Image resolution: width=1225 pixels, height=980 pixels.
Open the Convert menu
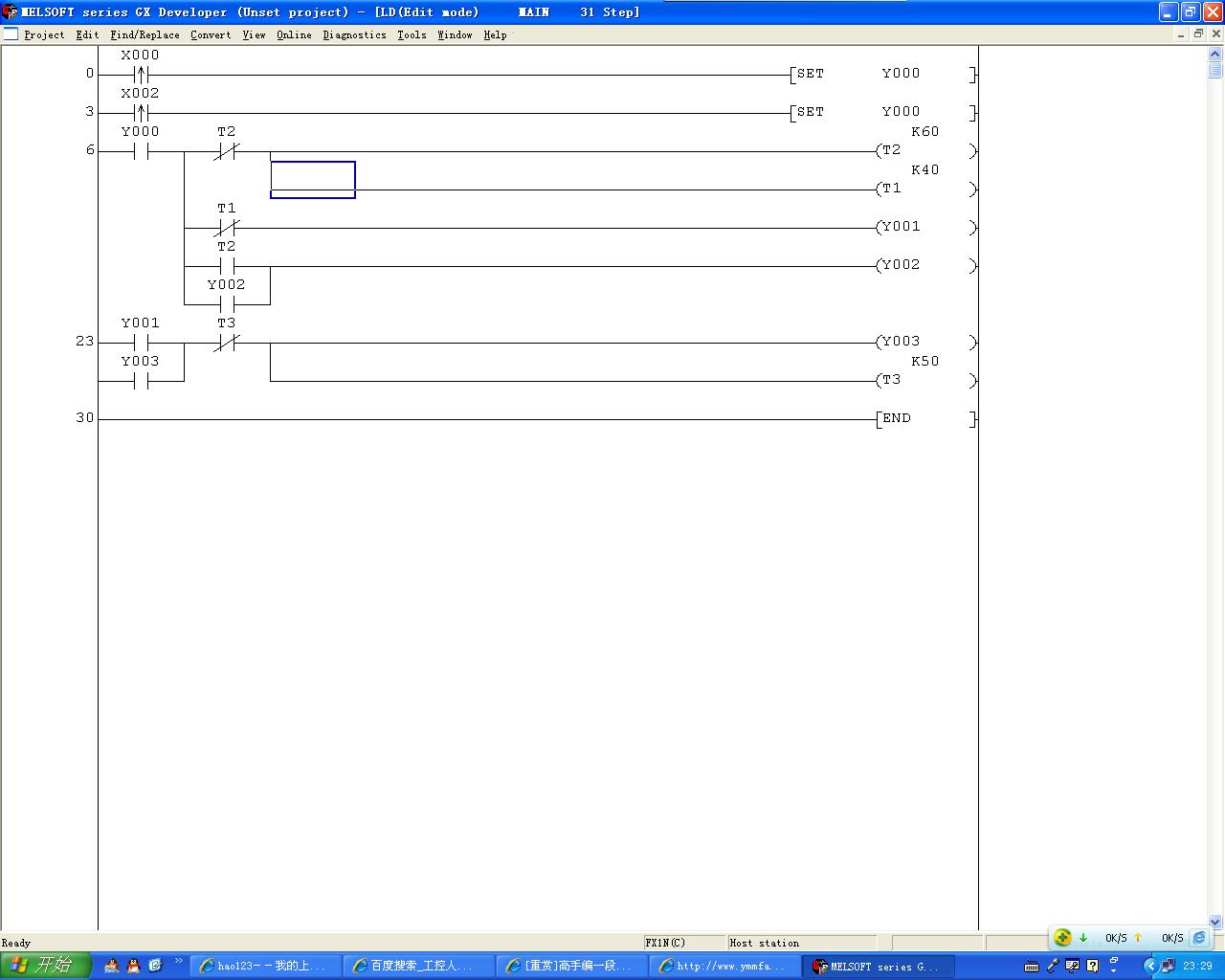pos(210,34)
